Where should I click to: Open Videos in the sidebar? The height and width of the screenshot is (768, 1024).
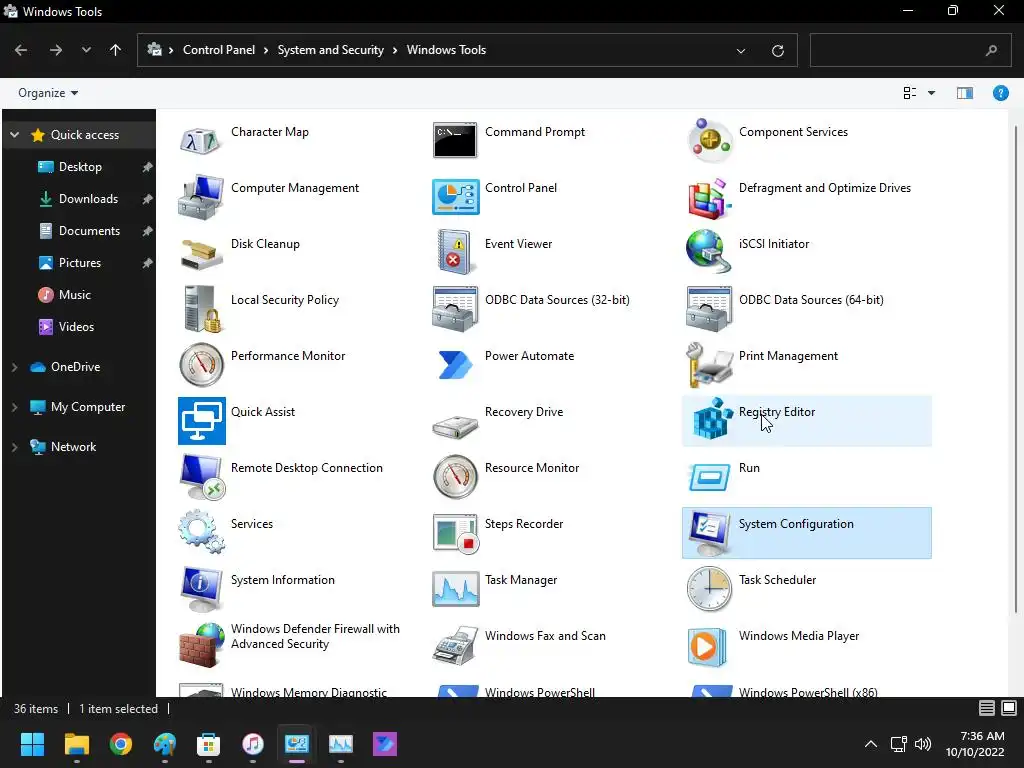(x=76, y=327)
